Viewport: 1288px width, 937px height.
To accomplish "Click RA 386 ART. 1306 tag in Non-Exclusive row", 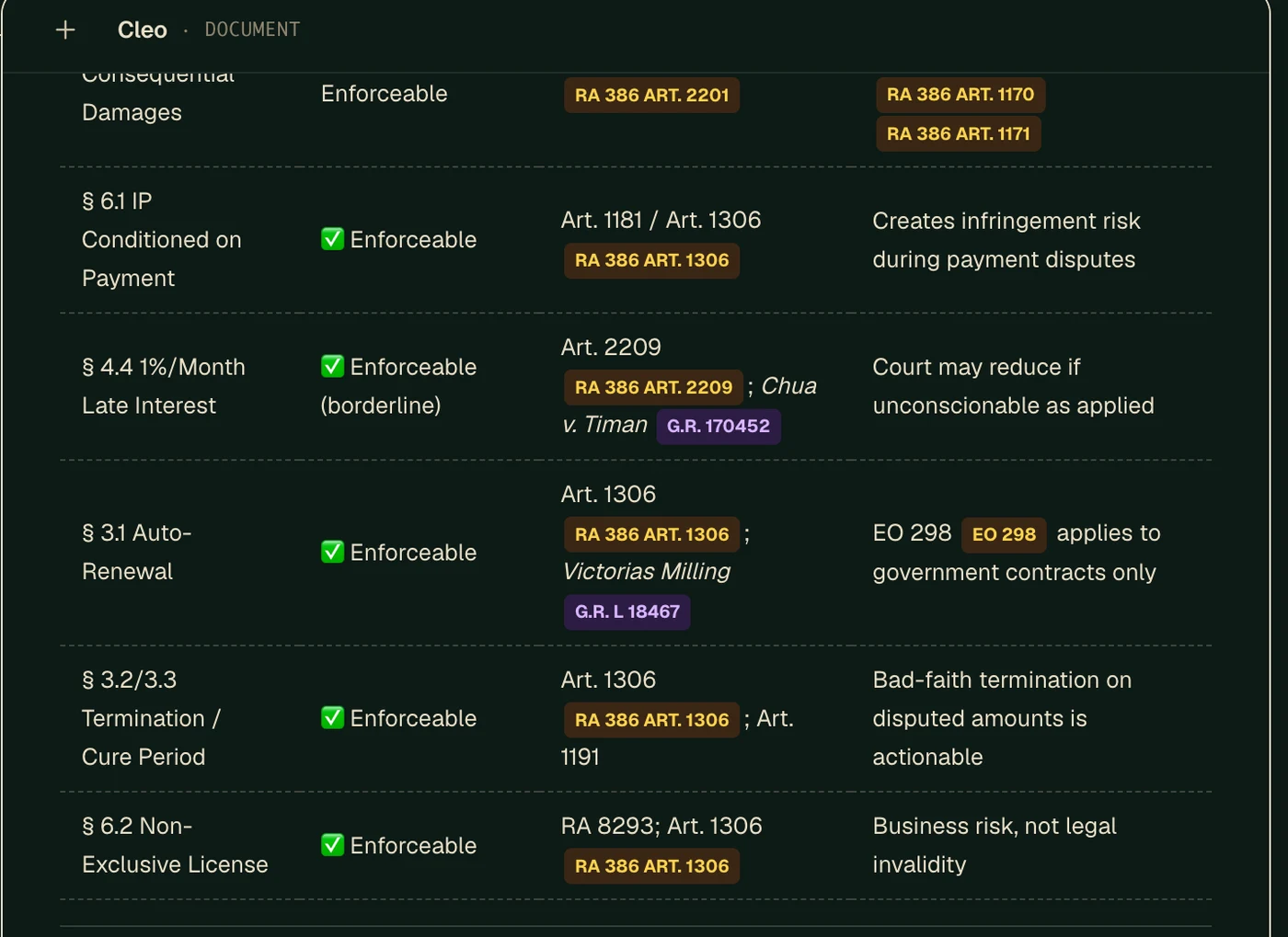I will pos(651,866).
